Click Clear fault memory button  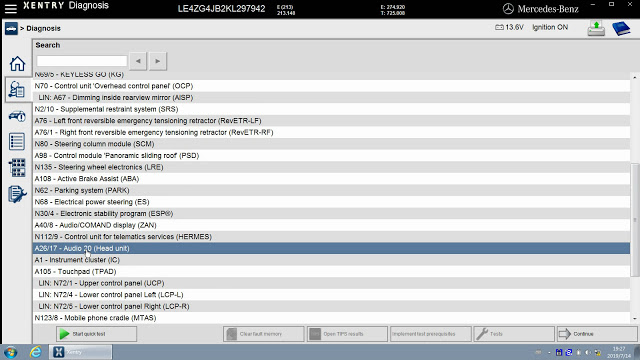pos(264,334)
